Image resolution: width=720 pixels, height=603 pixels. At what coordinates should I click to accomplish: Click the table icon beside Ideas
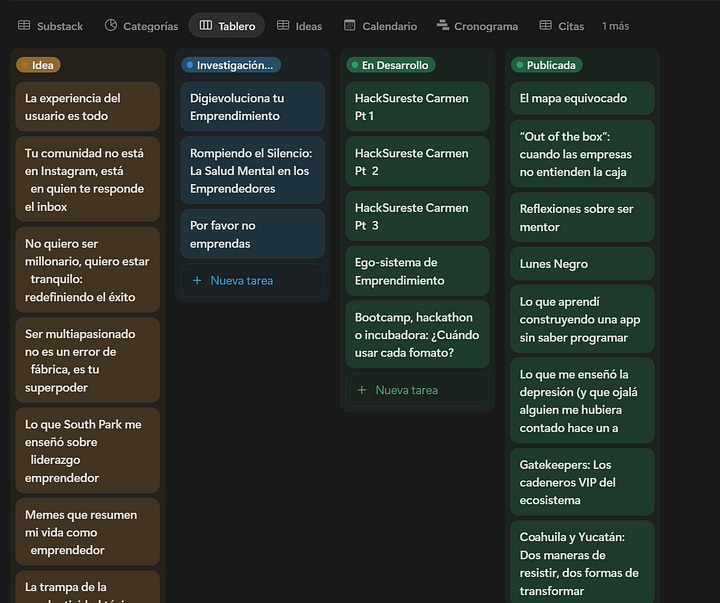pos(283,25)
